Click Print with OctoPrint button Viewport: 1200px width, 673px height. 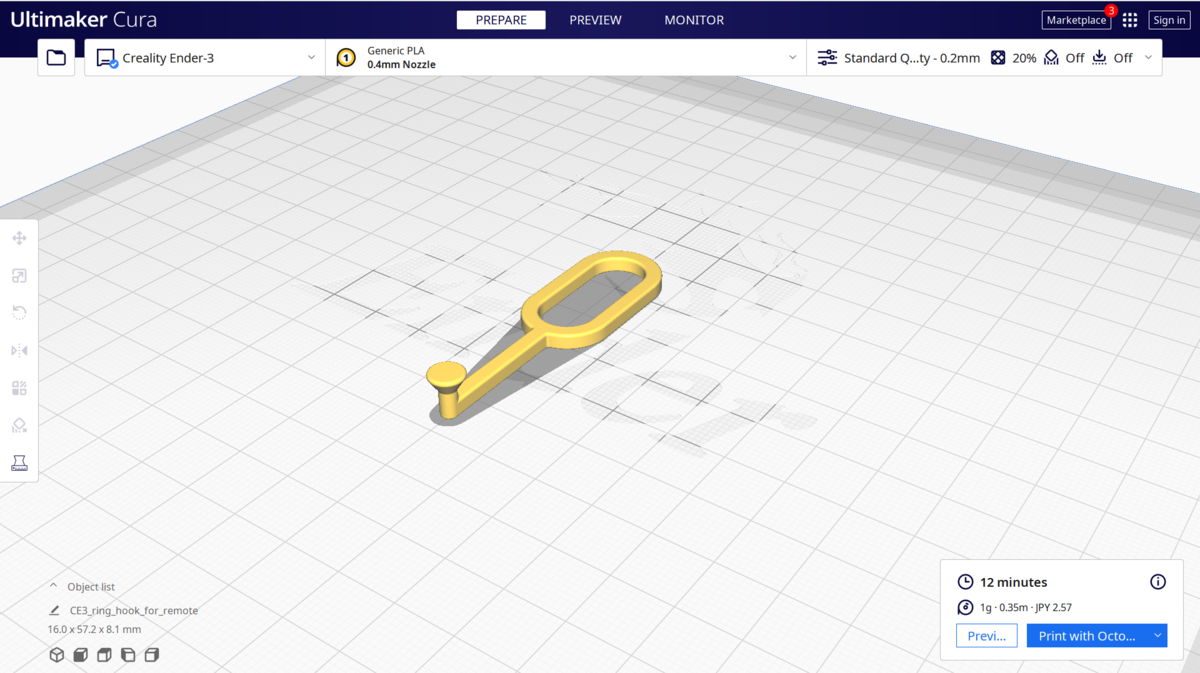(x=1087, y=636)
